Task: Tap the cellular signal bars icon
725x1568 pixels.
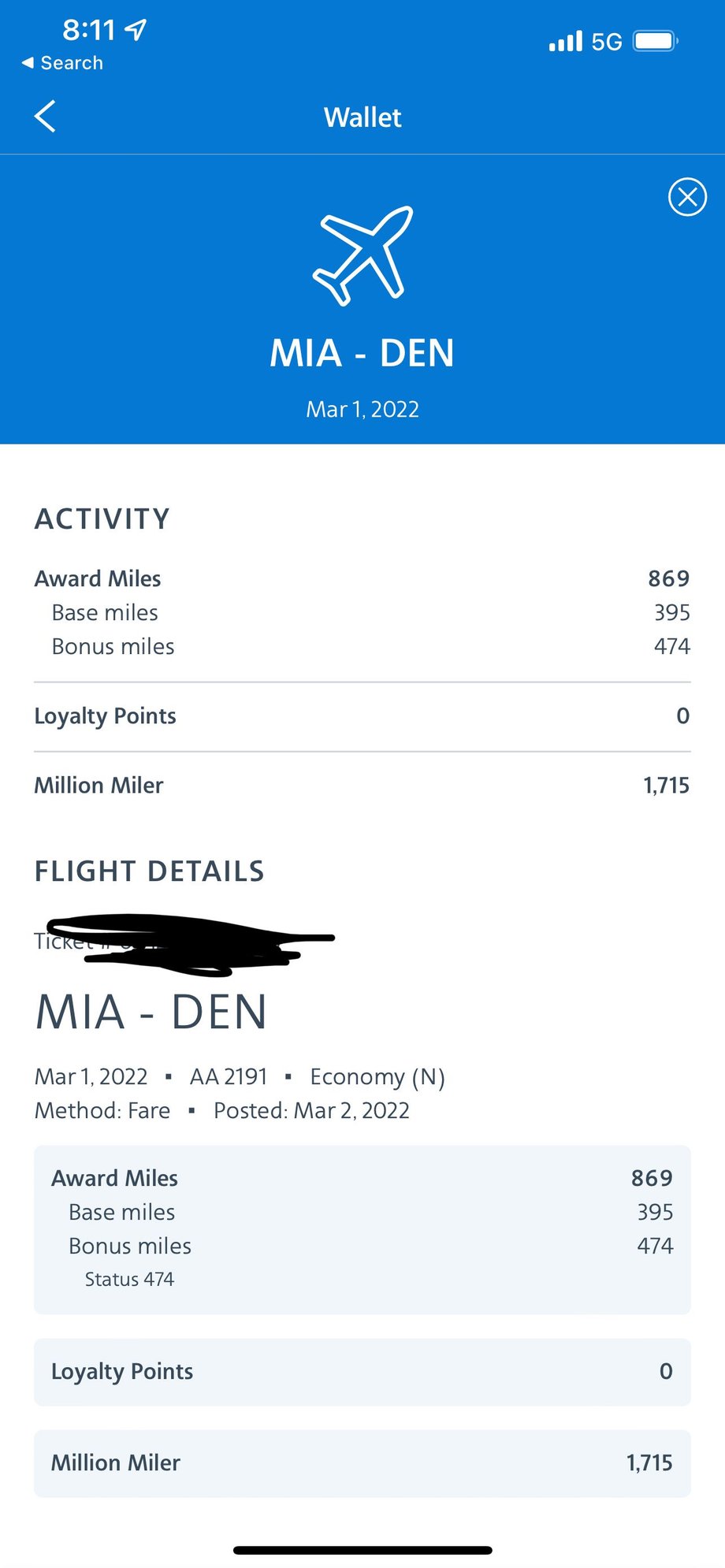Action: coord(565,41)
